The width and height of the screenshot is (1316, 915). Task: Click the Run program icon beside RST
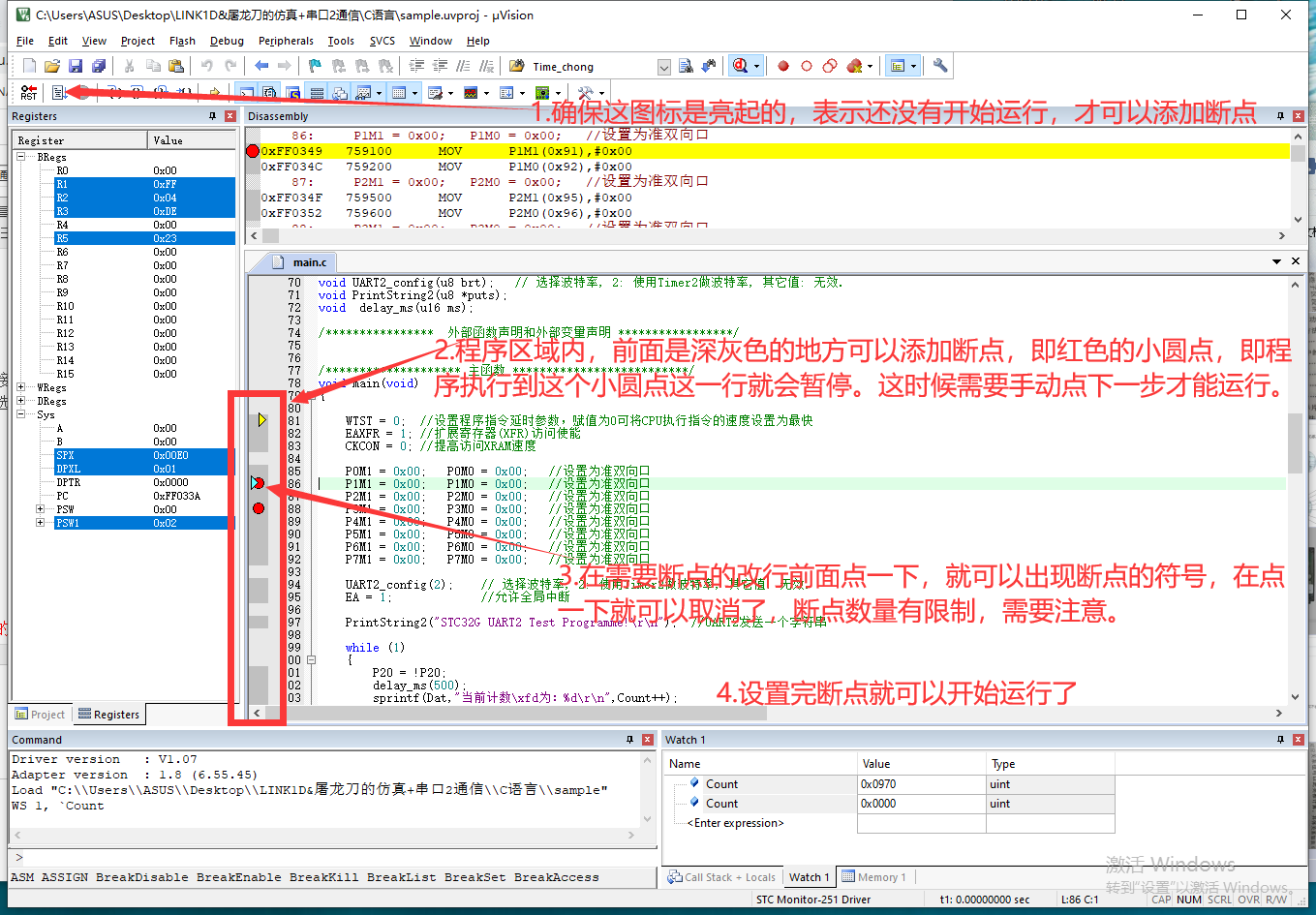pyautogui.click(x=59, y=93)
